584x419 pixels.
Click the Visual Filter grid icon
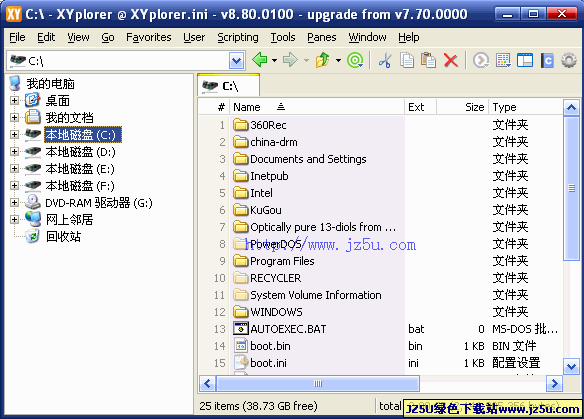pyautogui.click(x=503, y=60)
